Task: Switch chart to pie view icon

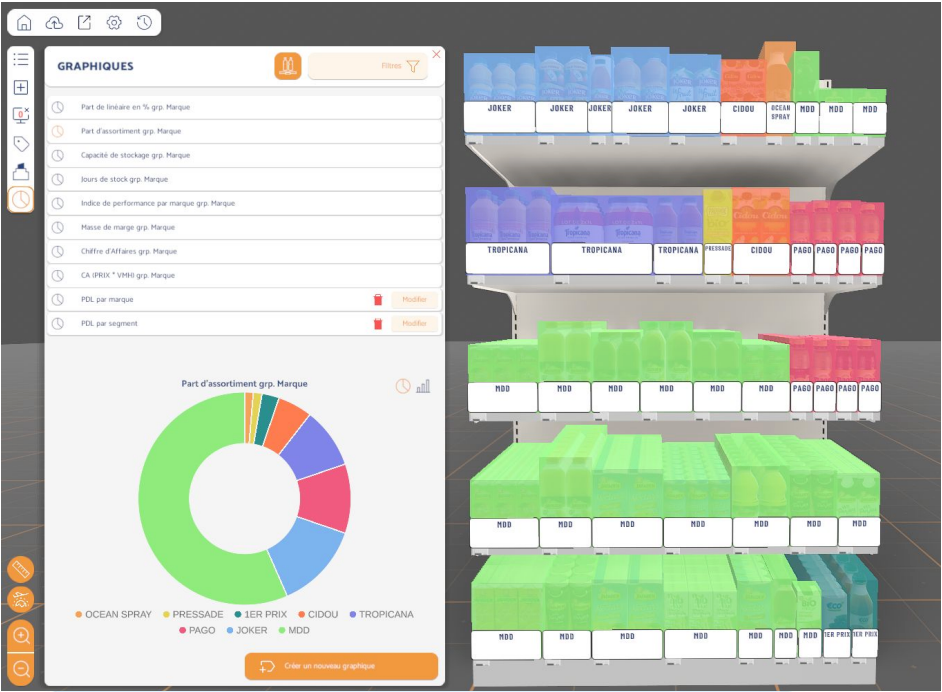Action: tap(403, 386)
